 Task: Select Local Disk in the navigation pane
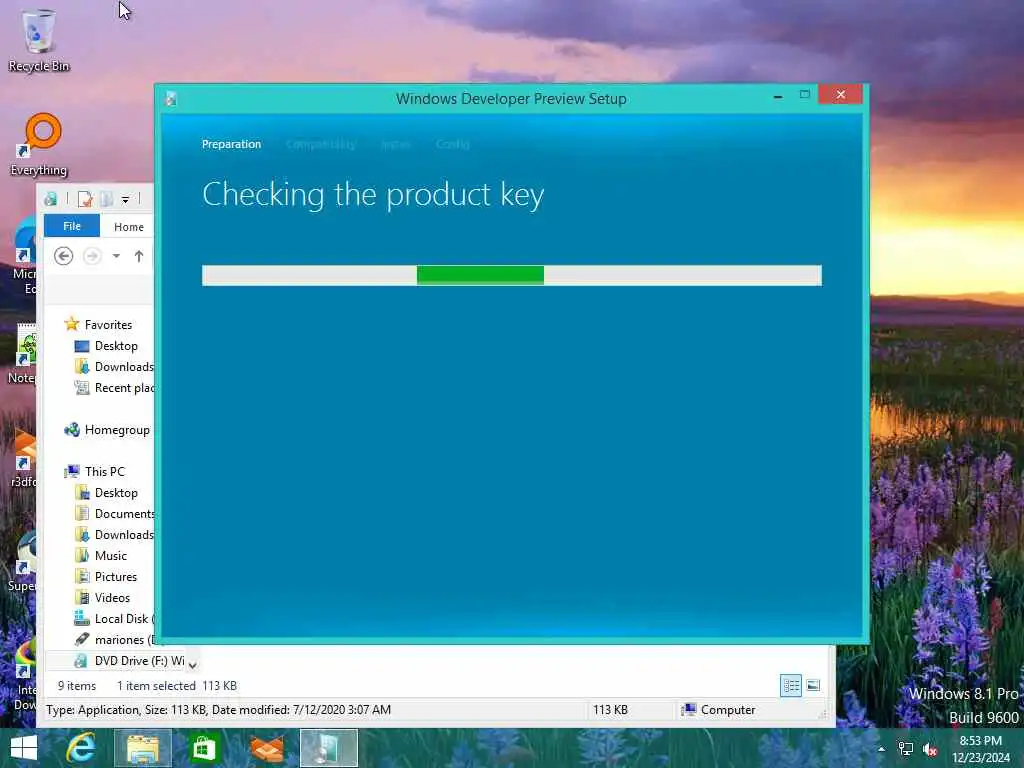coord(114,618)
